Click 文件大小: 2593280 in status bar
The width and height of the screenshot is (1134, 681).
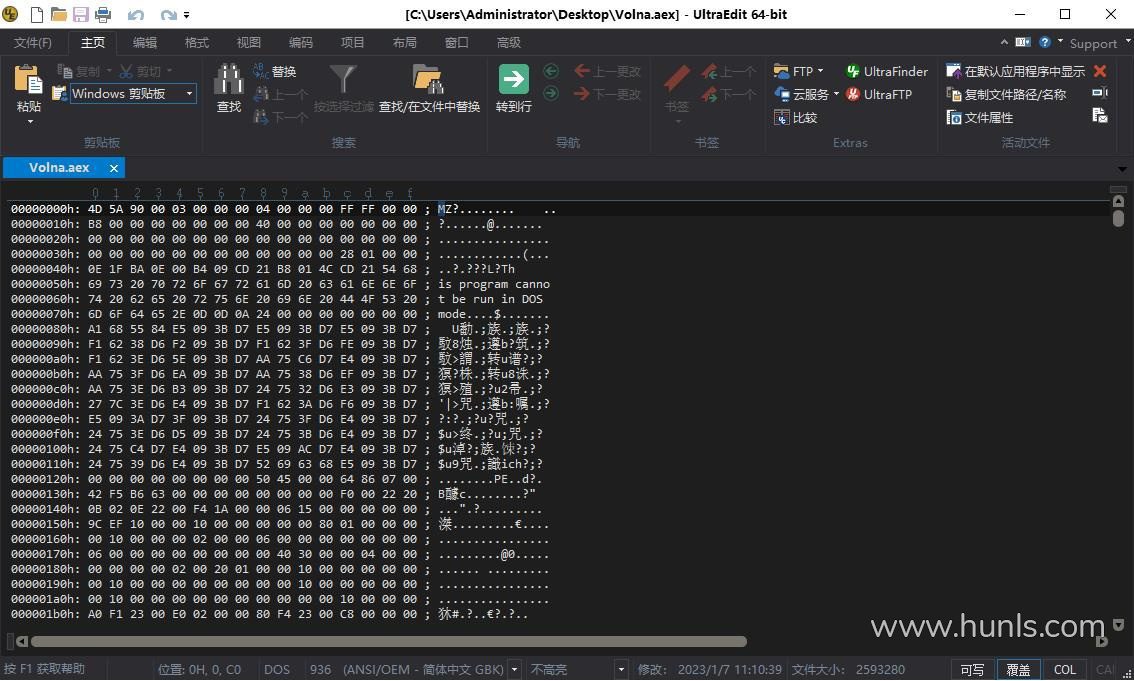pyautogui.click(x=848, y=669)
